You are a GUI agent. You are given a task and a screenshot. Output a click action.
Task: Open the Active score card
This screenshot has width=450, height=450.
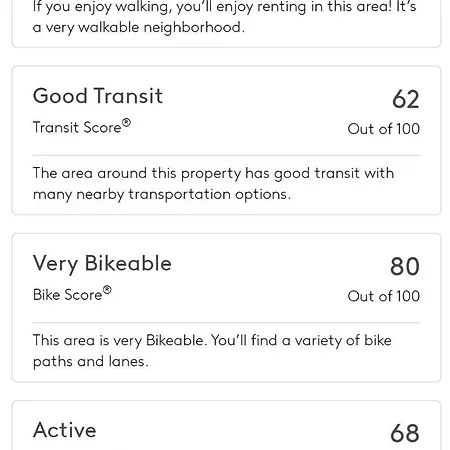point(226,425)
